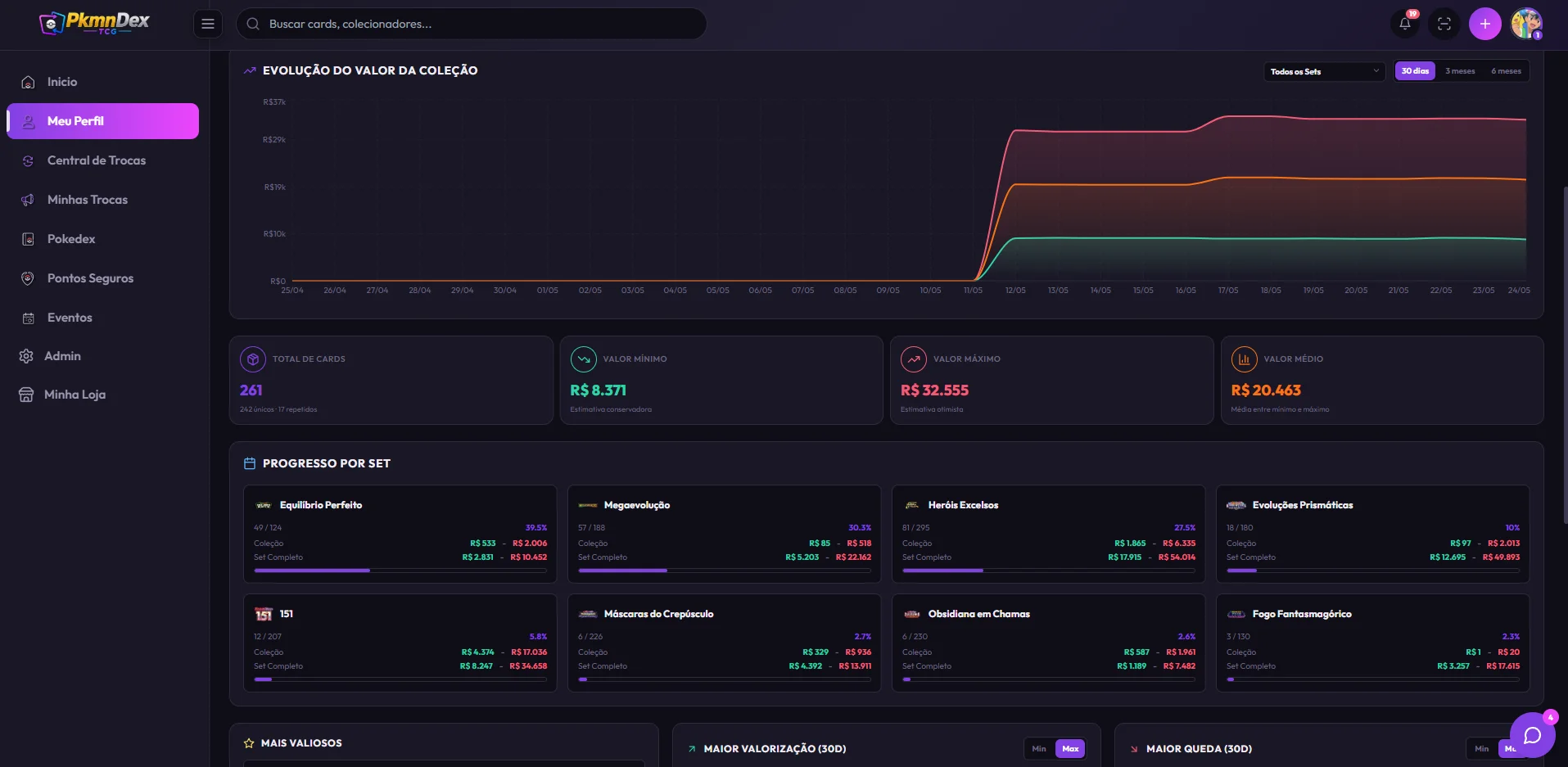Click the purple plus add button
1568x767 pixels.
tap(1484, 24)
